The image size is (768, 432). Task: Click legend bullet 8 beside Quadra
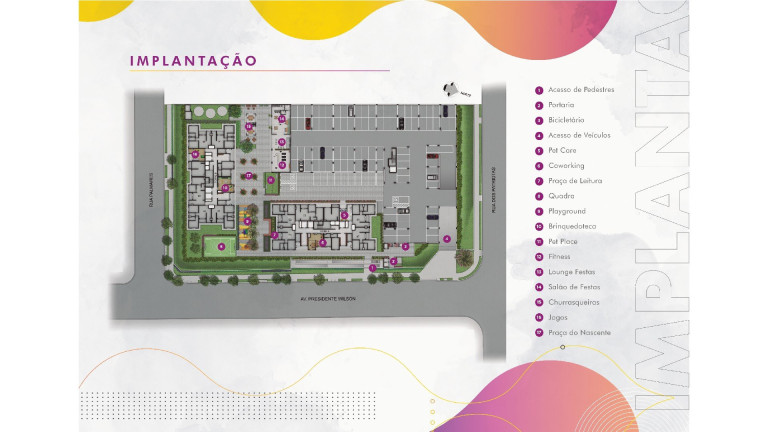[539, 196]
